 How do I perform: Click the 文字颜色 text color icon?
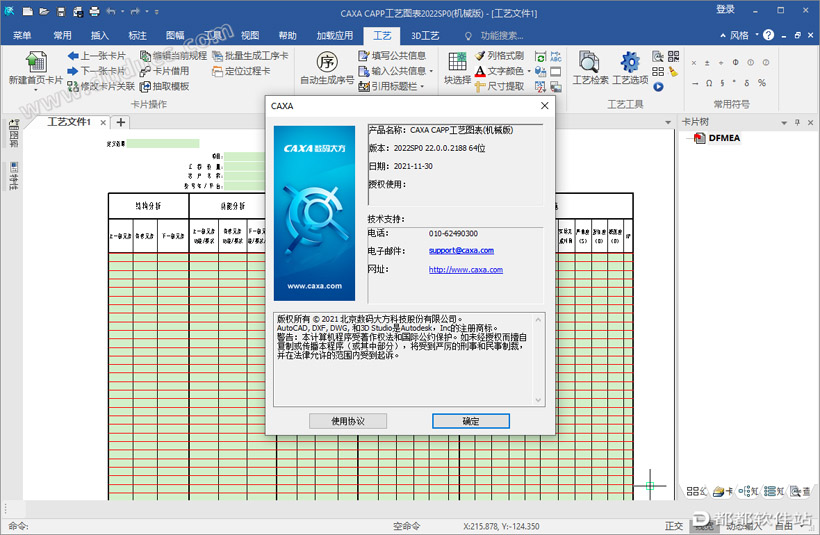point(480,71)
